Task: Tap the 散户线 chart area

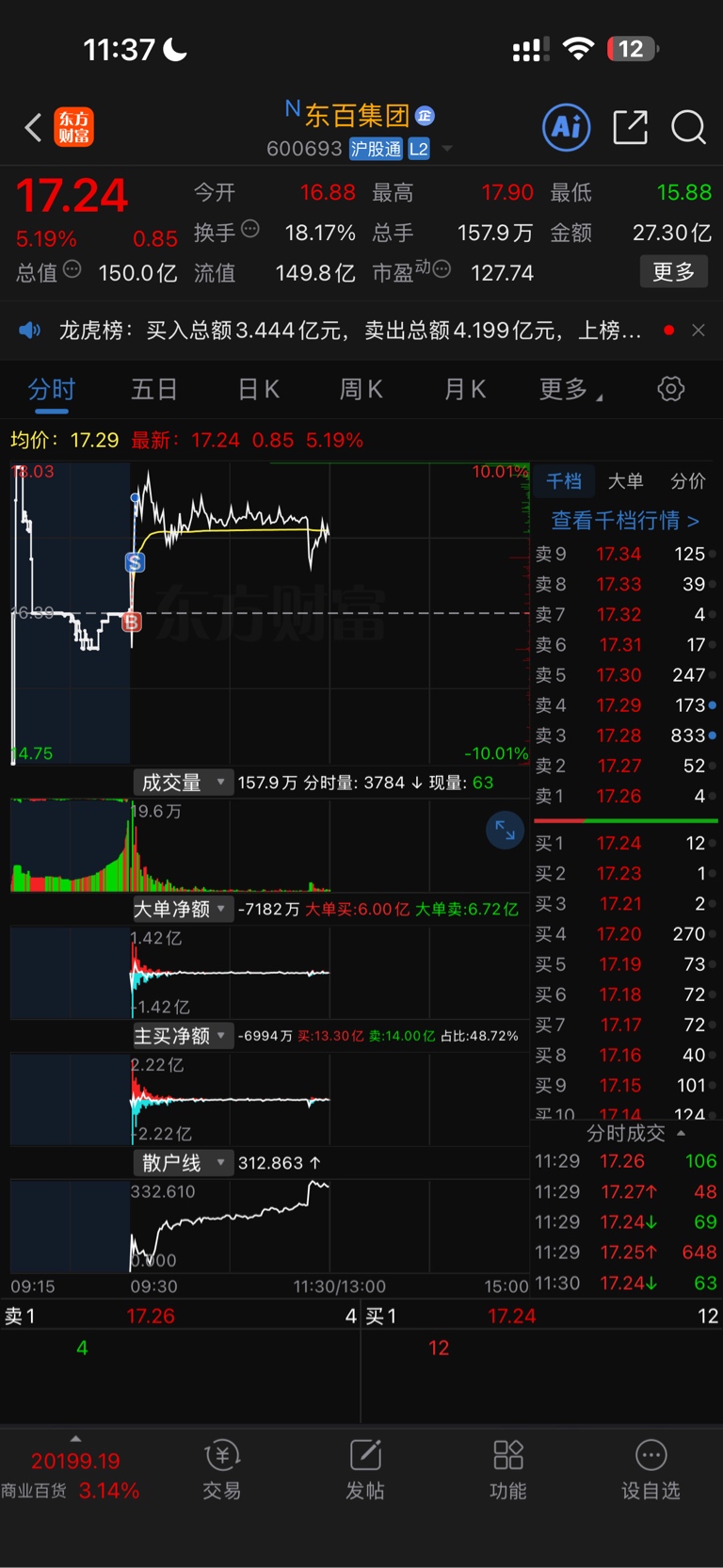Action: click(269, 1226)
